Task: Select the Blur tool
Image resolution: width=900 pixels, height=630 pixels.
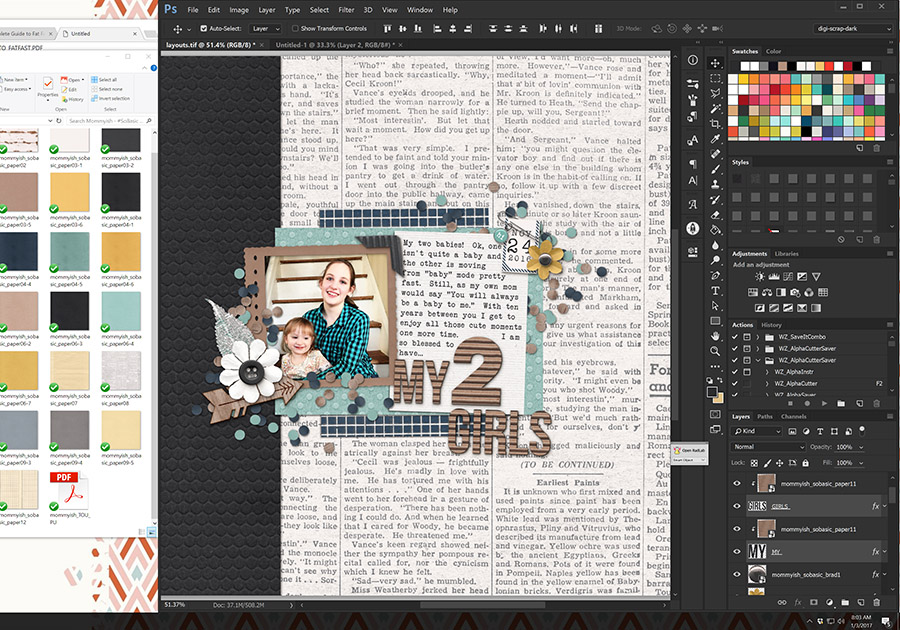Action: (715, 245)
